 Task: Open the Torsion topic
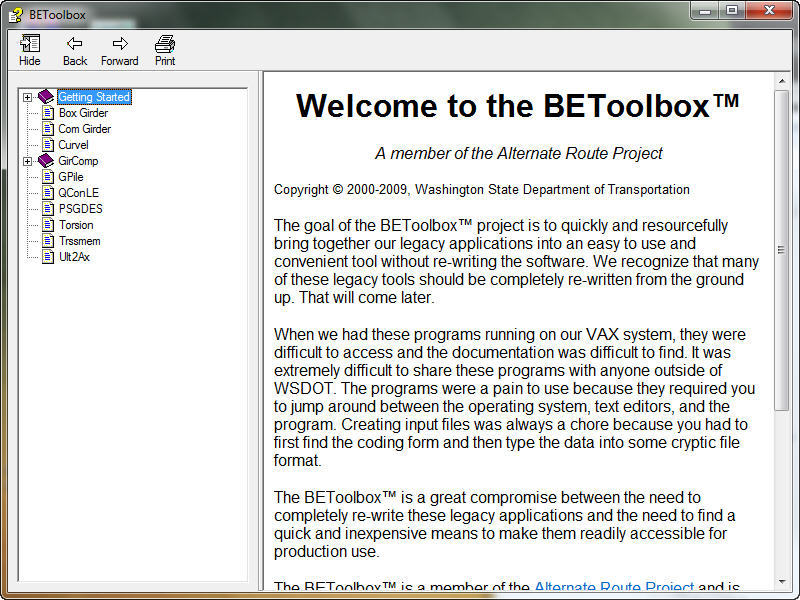coord(76,225)
